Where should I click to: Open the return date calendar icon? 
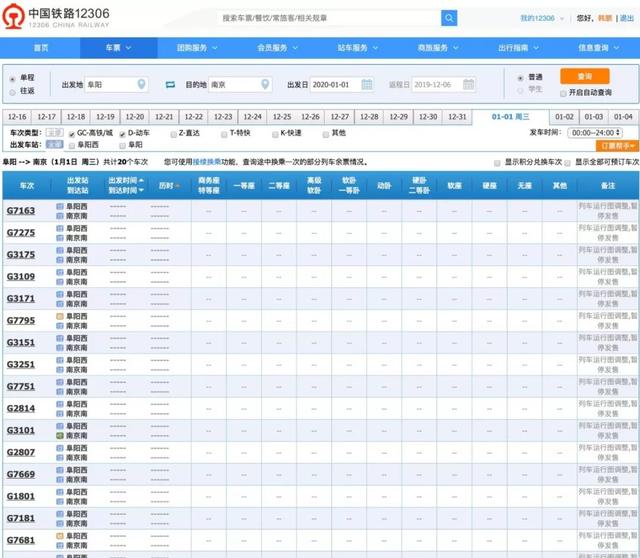click(x=469, y=84)
